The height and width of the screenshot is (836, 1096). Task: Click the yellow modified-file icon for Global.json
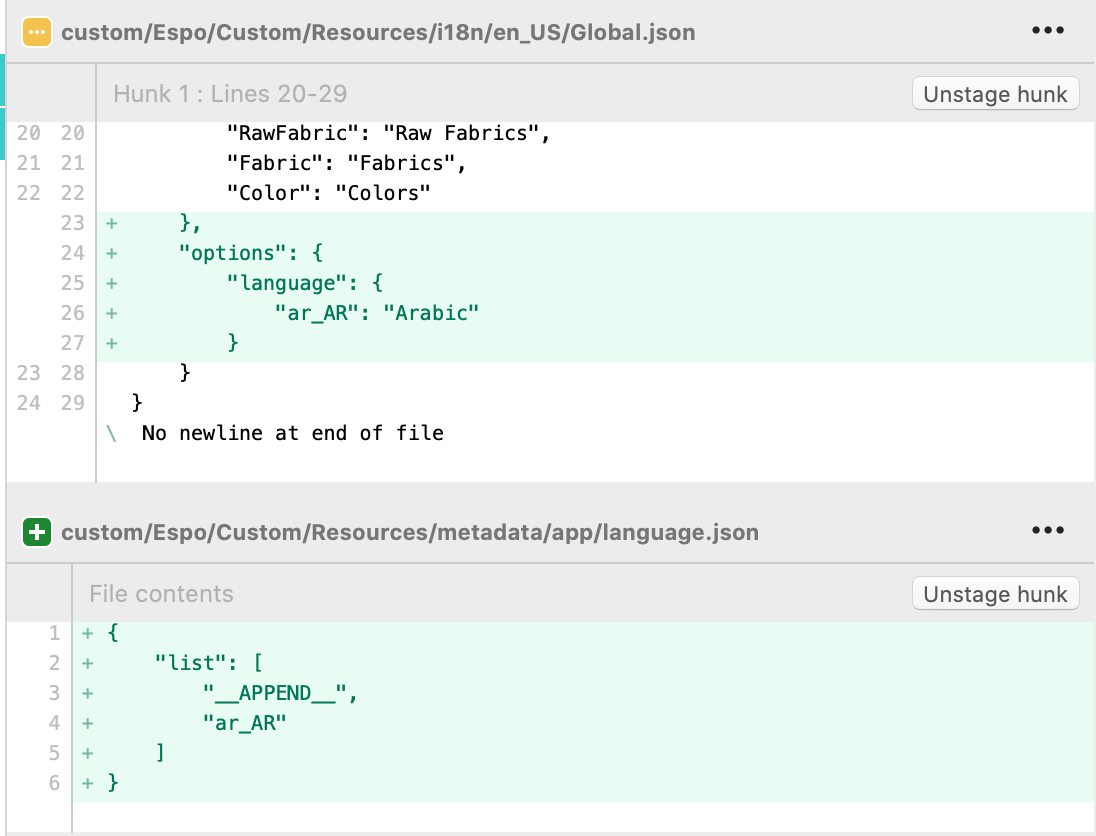pyautogui.click(x=37, y=31)
